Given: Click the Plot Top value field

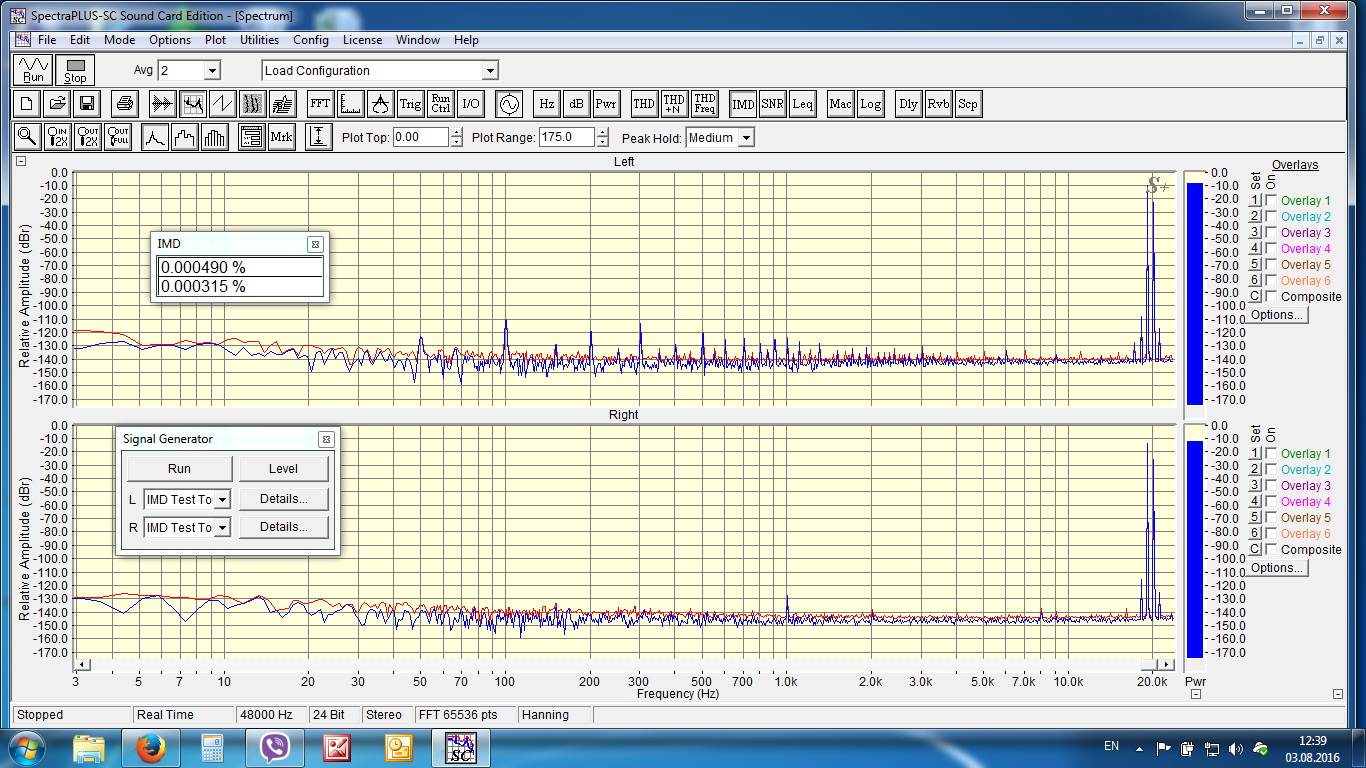Looking at the screenshot, I should pyautogui.click(x=420, y=138).
